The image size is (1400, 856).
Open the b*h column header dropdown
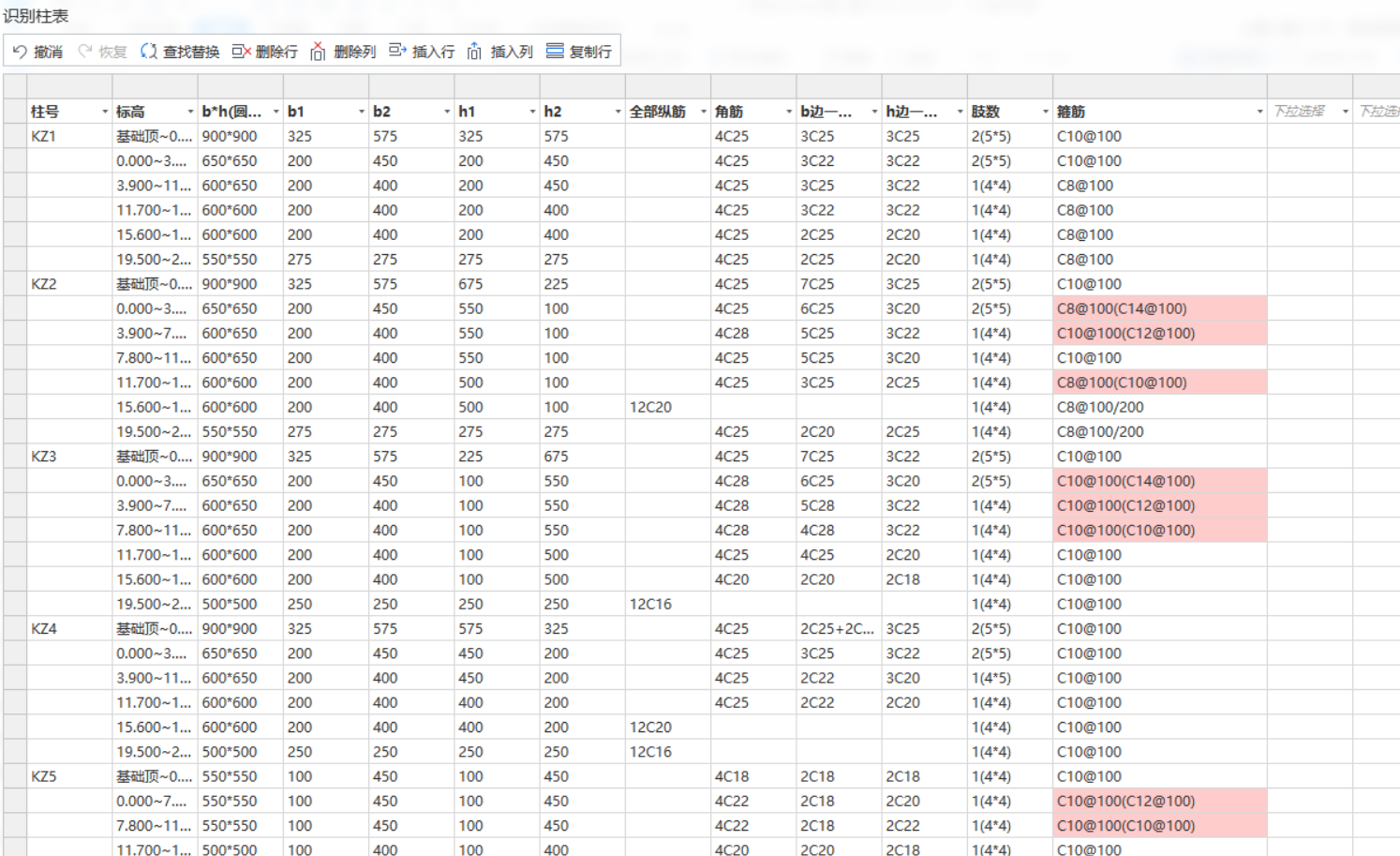[x=276, y=112]
